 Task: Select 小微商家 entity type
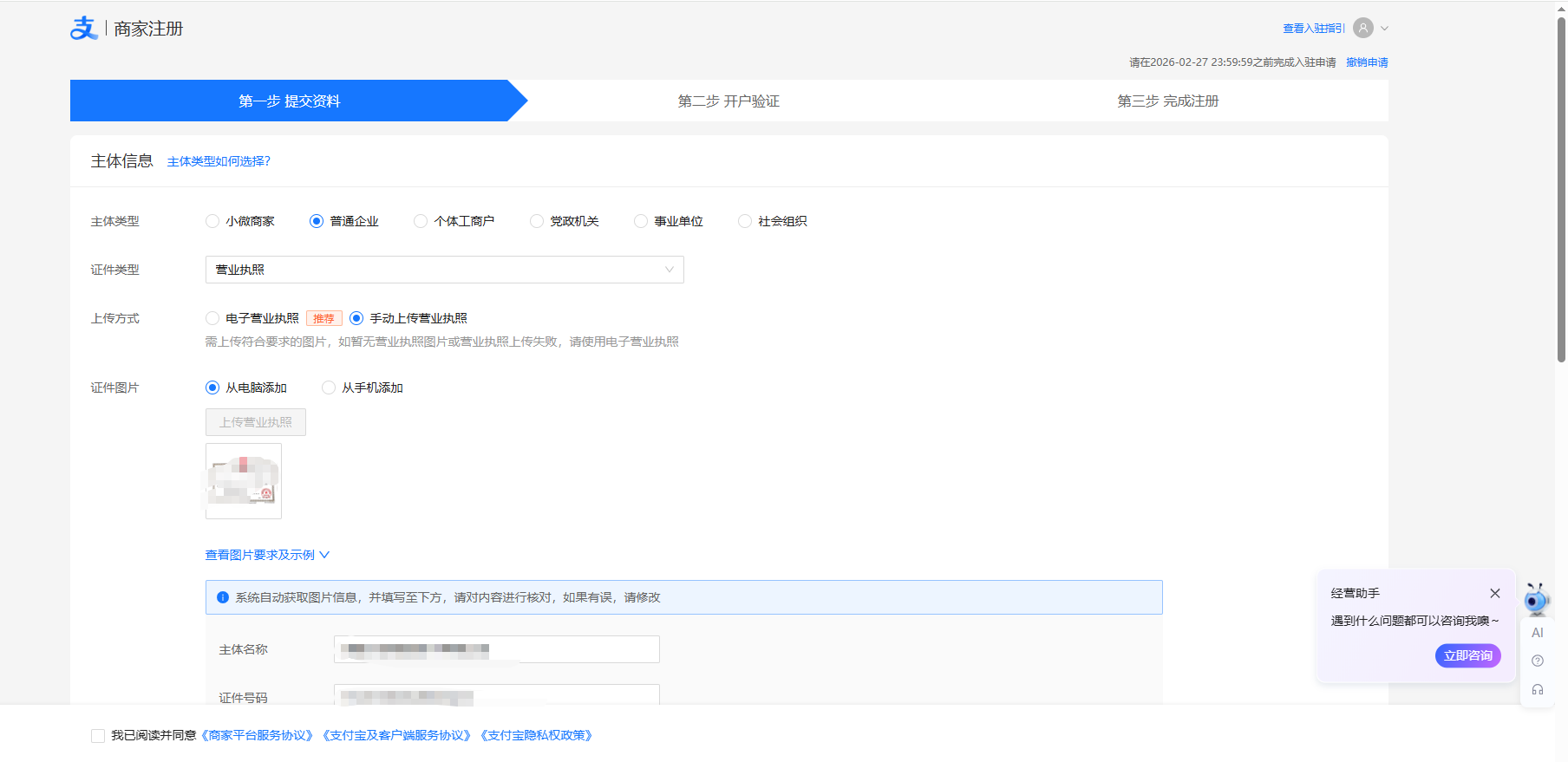pos(212,221)
